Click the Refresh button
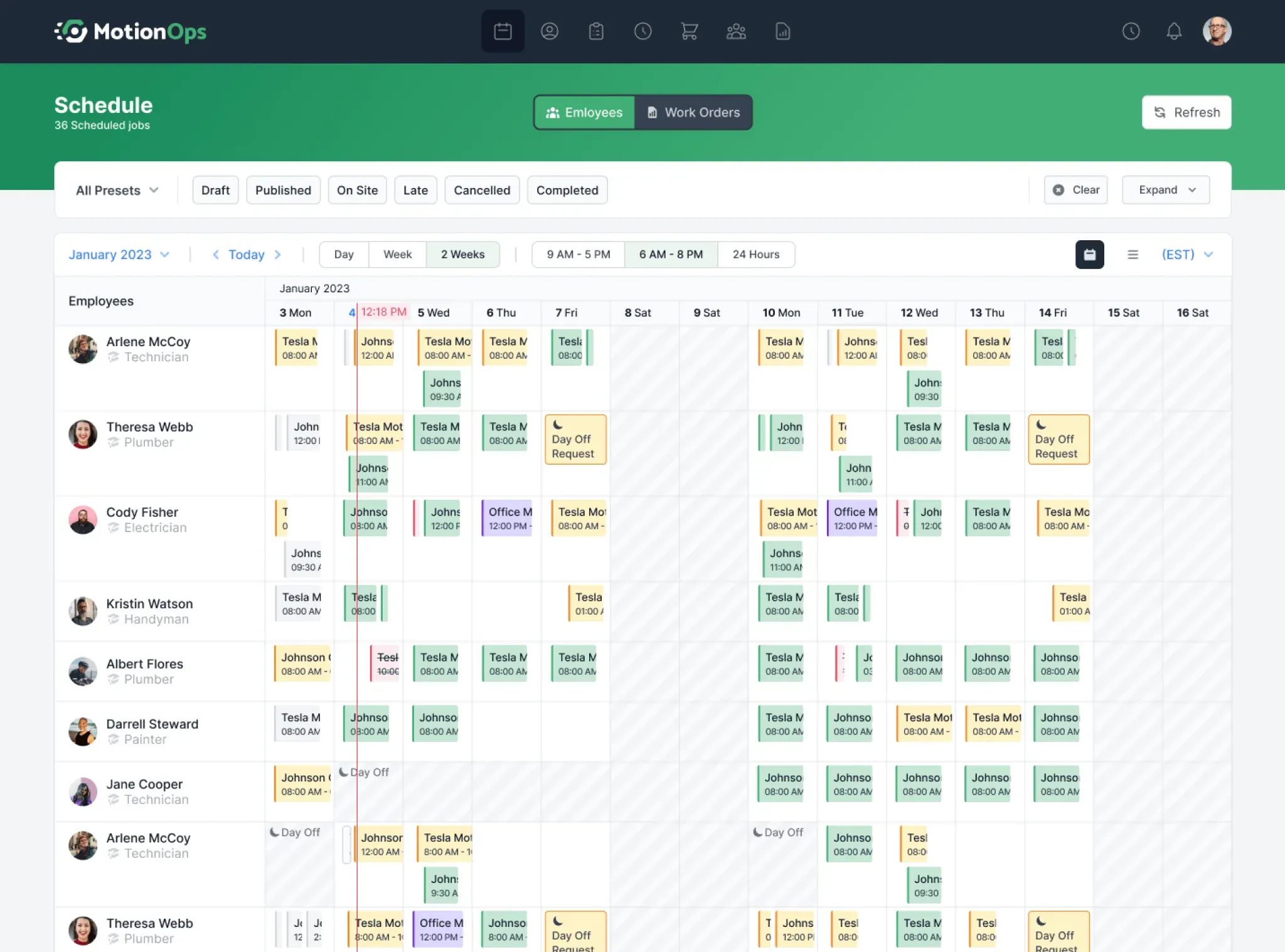The height and width of the screenshot is (952, 1285). (x=1186, y=112)
